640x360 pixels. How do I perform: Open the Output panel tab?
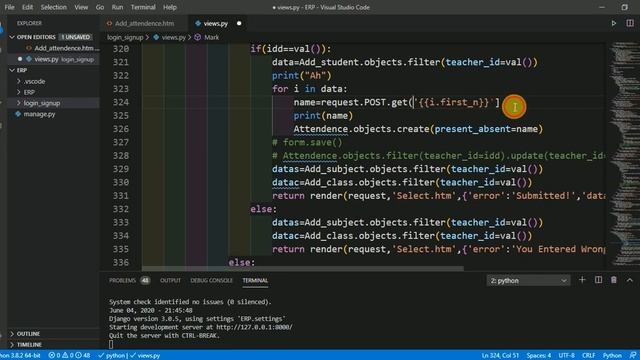[x=170, y=280]
